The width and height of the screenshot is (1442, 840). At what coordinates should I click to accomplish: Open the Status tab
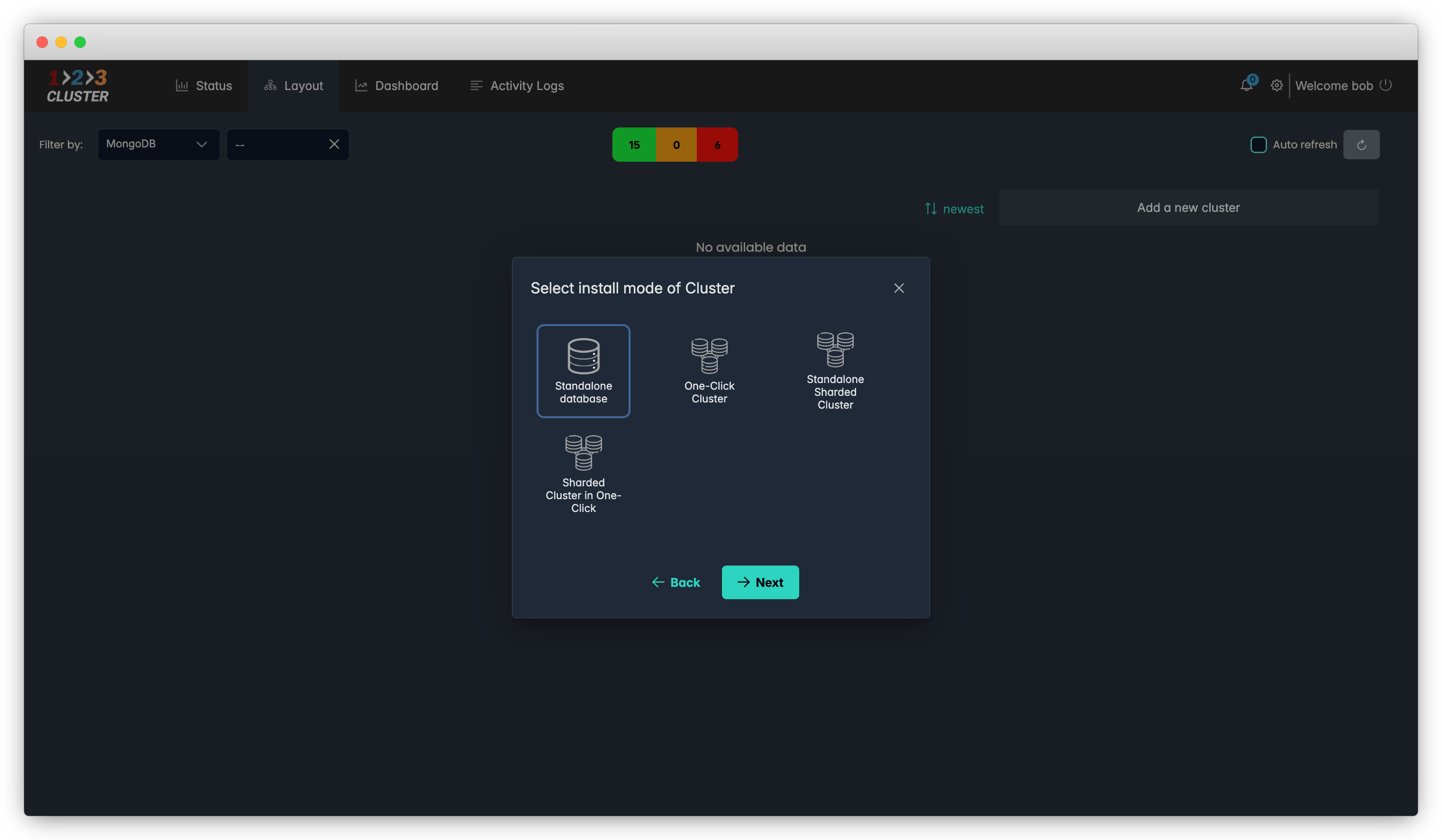click(x=204, y=86)
